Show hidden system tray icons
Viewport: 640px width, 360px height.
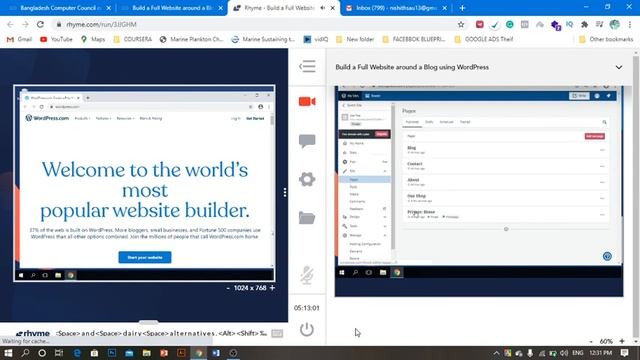[x=496, y=353]
